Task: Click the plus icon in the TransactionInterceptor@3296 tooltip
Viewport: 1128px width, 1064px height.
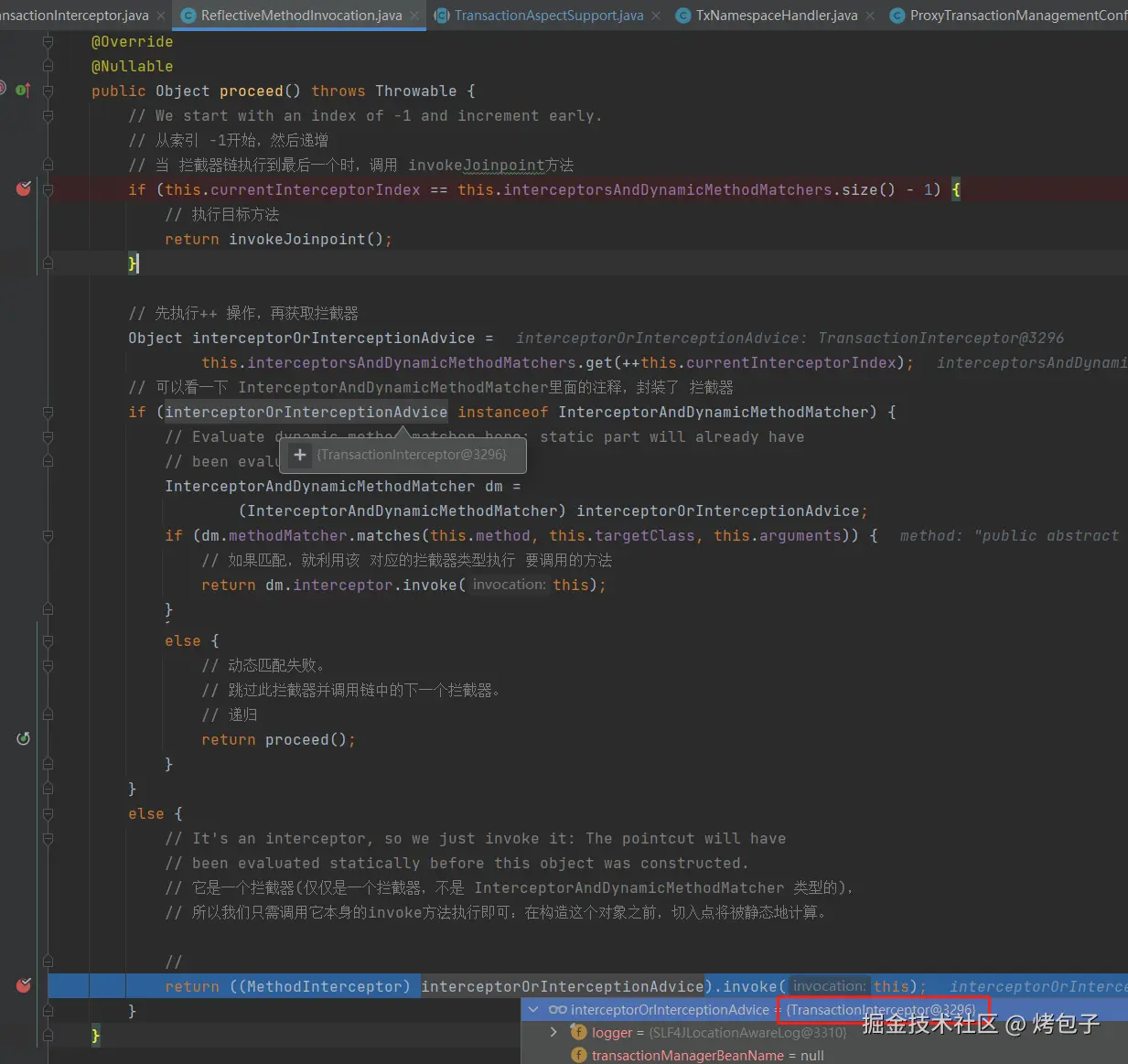Action: (x=299, y=454)
